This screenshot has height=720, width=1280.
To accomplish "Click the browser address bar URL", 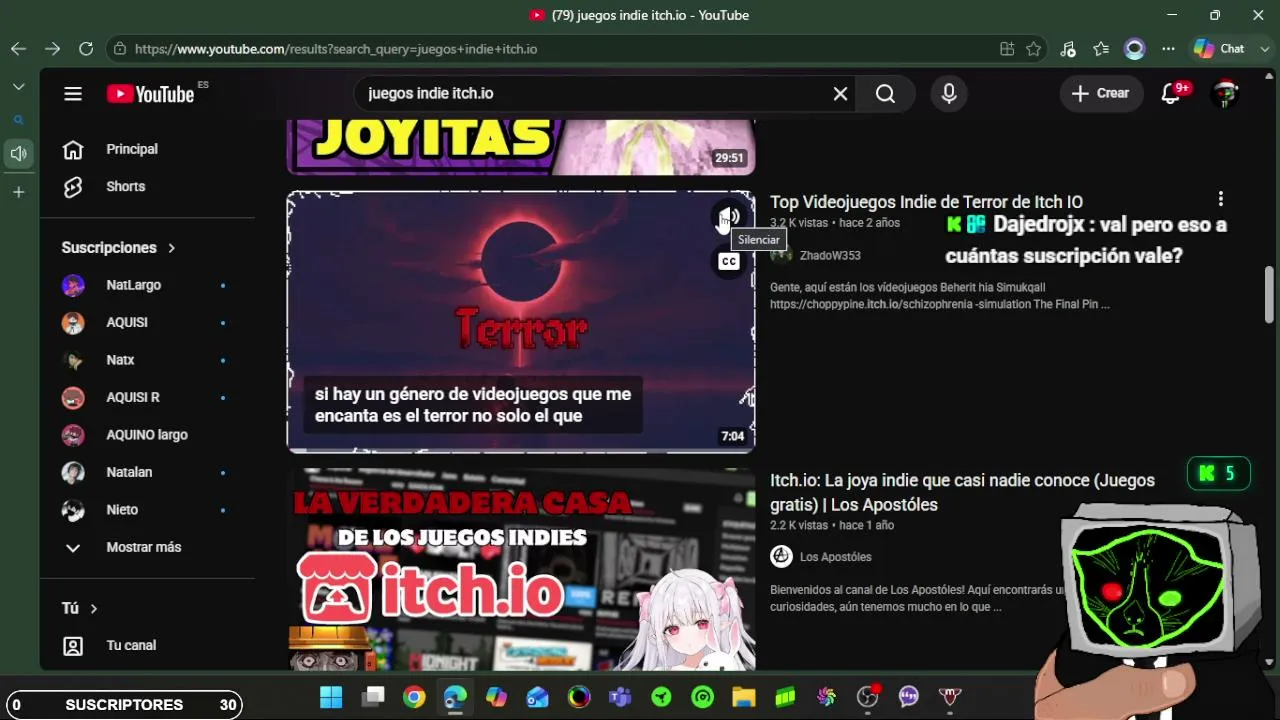I will pos(336,49).
